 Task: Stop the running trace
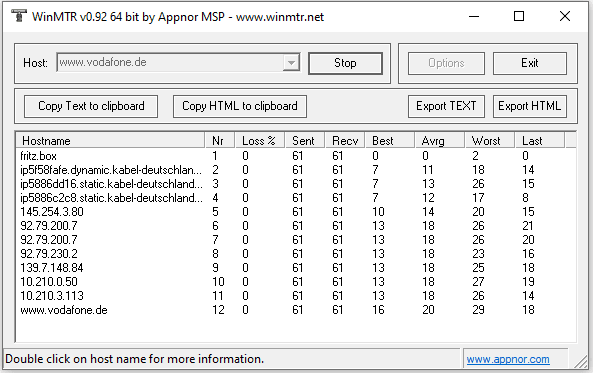tap(345, 63)
